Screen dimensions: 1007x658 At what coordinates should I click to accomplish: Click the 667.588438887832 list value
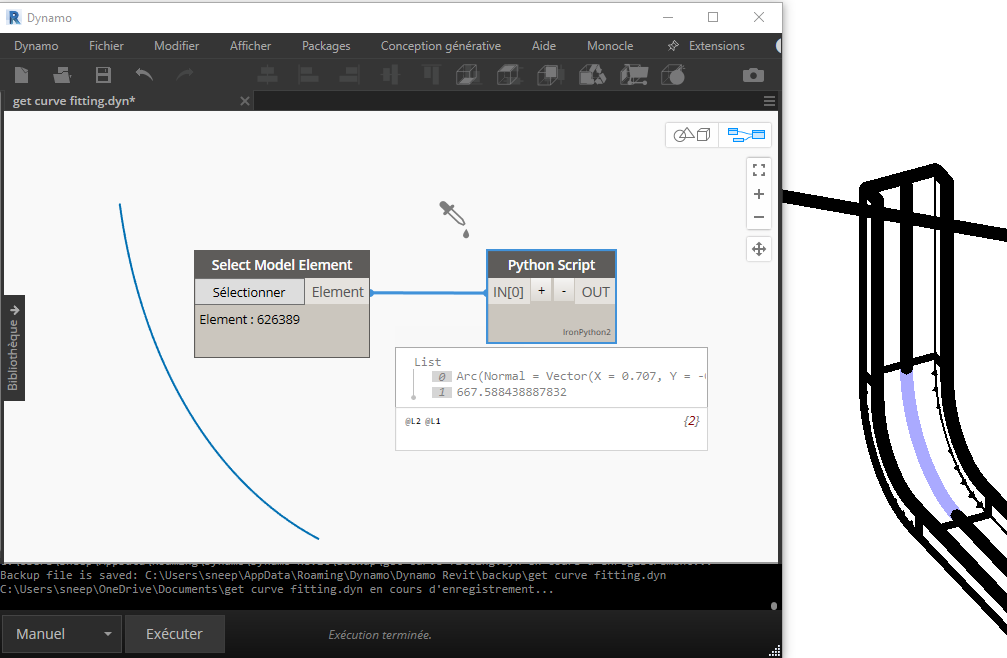[512, 392]
